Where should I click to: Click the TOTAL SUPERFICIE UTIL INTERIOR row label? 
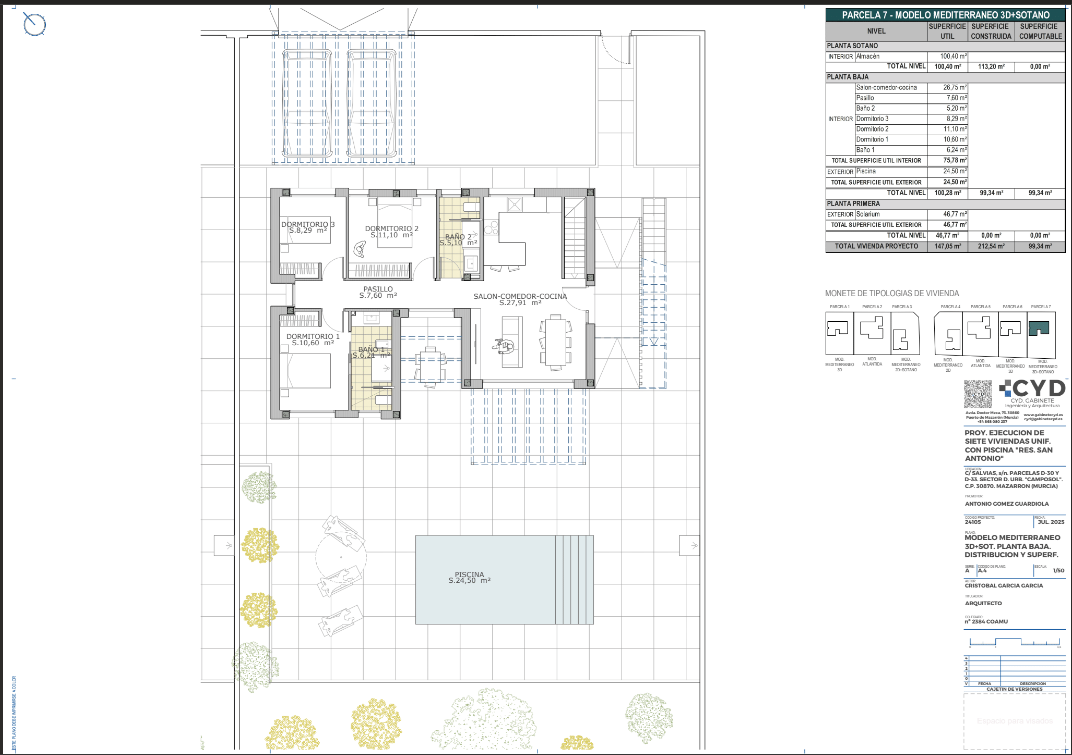876,161
